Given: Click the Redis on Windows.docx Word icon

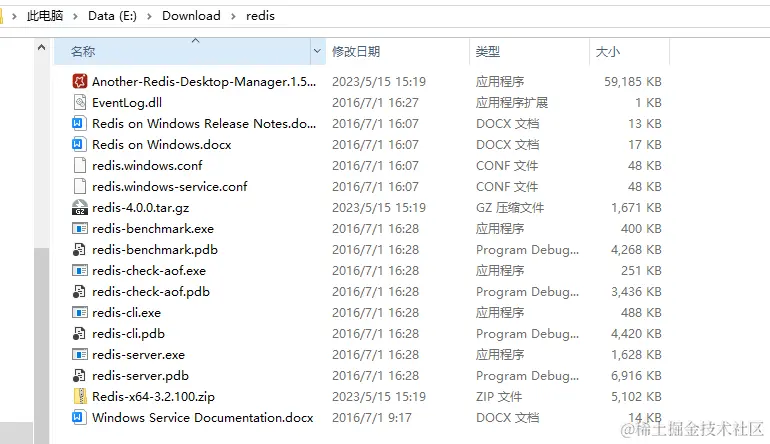Looking at the screenshot, I should [79, 144].
